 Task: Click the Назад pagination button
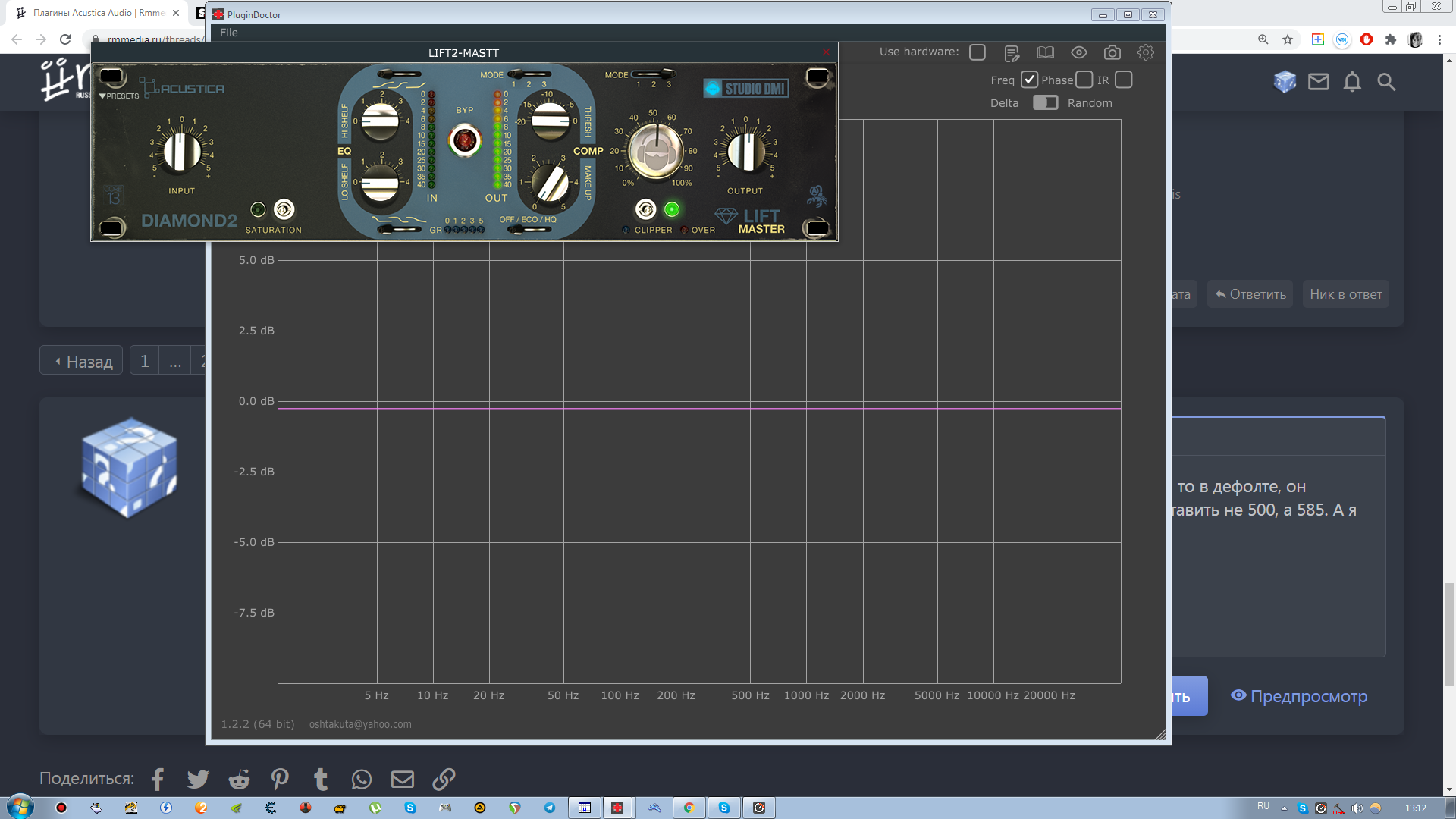[x=82, y=361]
